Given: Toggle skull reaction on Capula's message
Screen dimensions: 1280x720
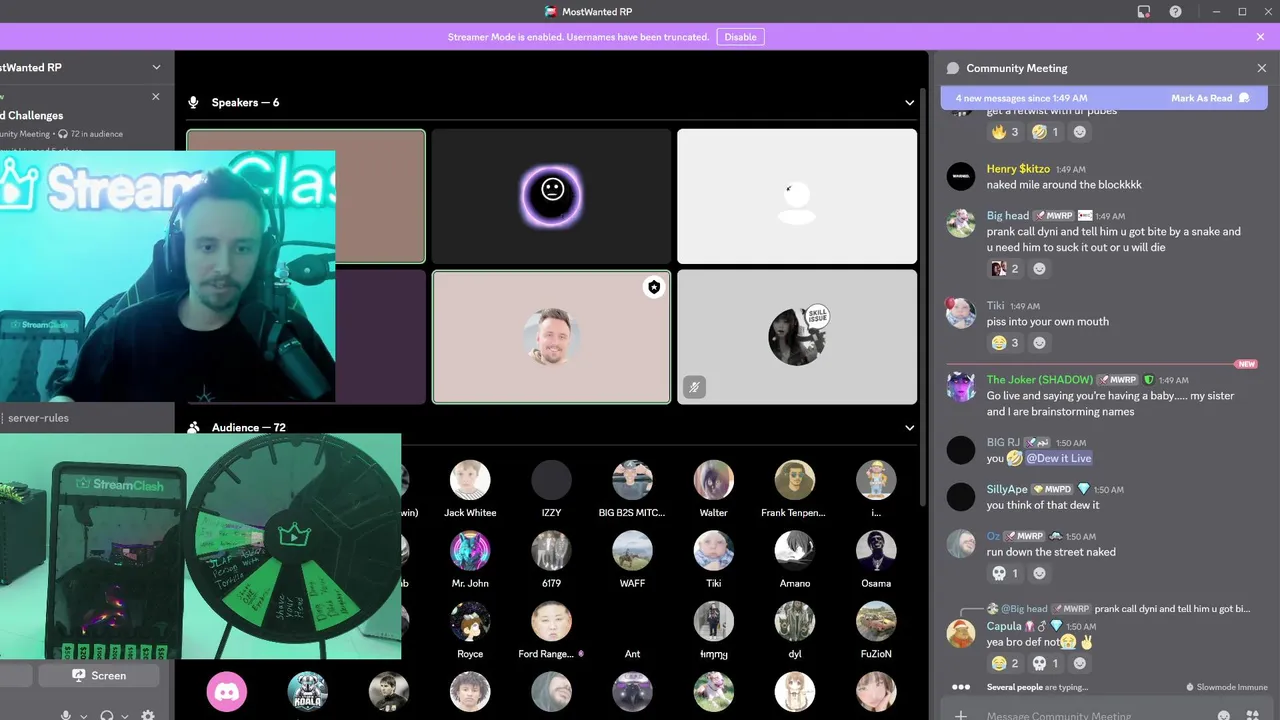Looking at the screenshot, I should point(1046,664).
